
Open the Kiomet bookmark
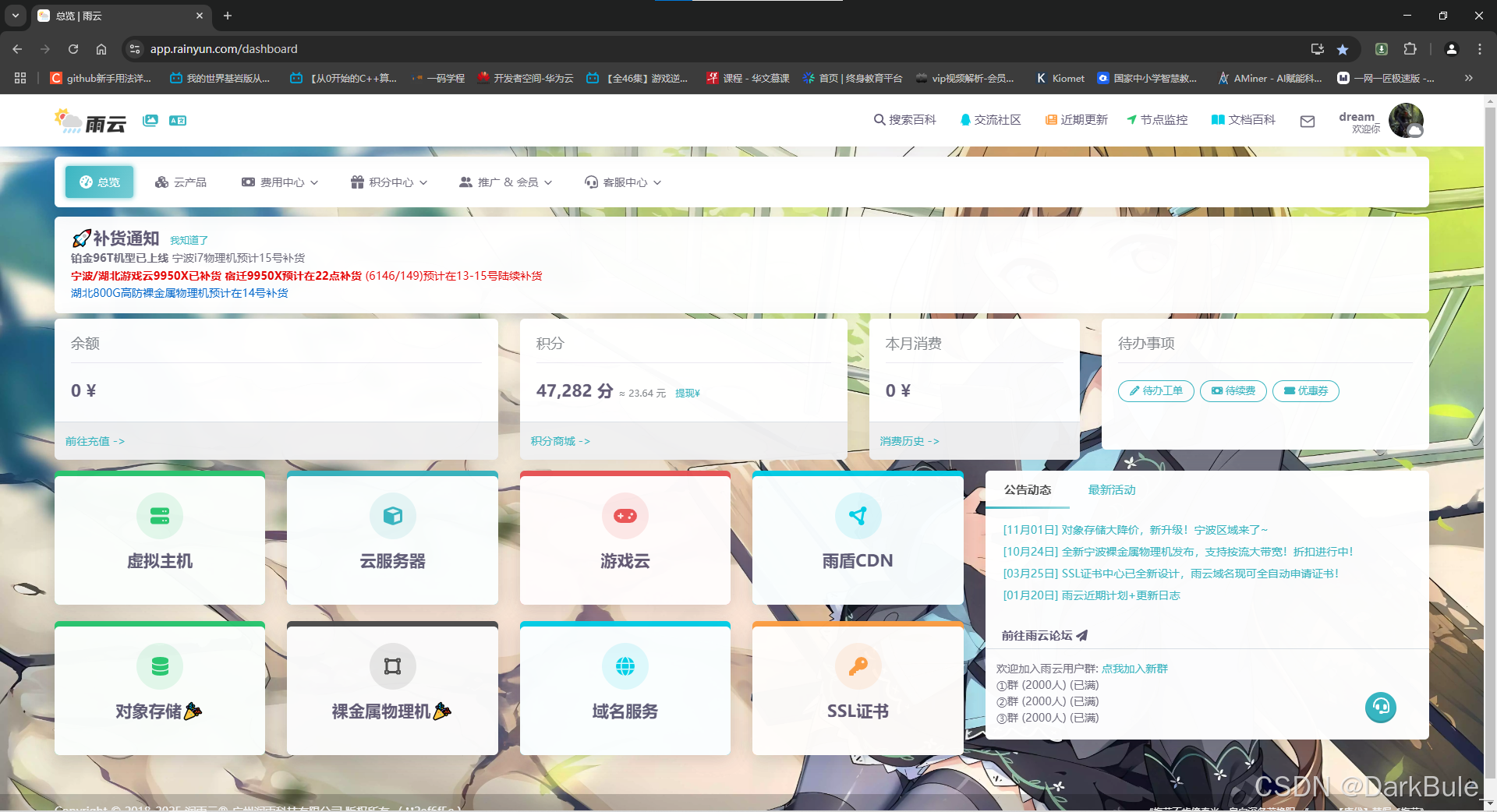coord(1060,78)
